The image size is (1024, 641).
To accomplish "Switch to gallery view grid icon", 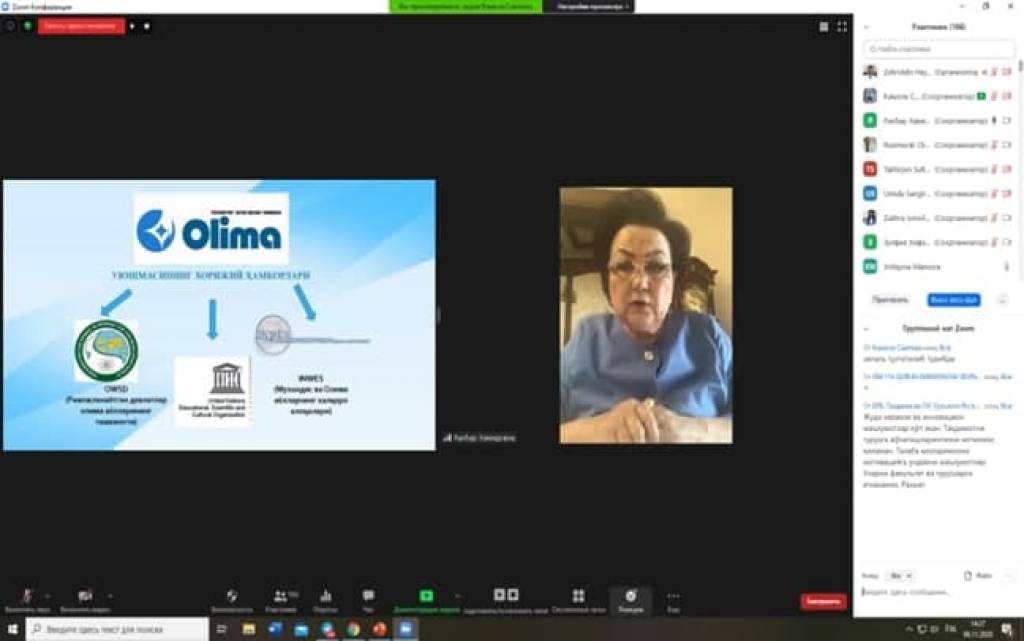I will [824, 26].
